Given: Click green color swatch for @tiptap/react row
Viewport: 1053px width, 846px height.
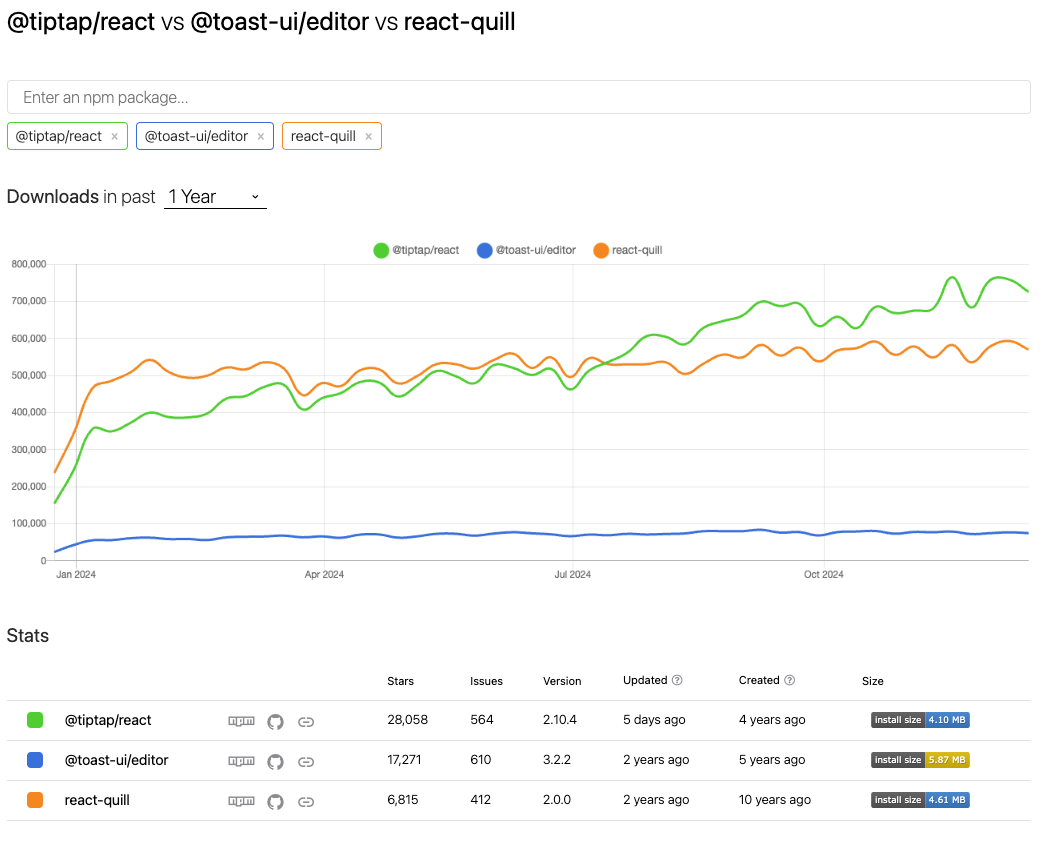Looking at the screenshot, I should click(x=35, y=720).
